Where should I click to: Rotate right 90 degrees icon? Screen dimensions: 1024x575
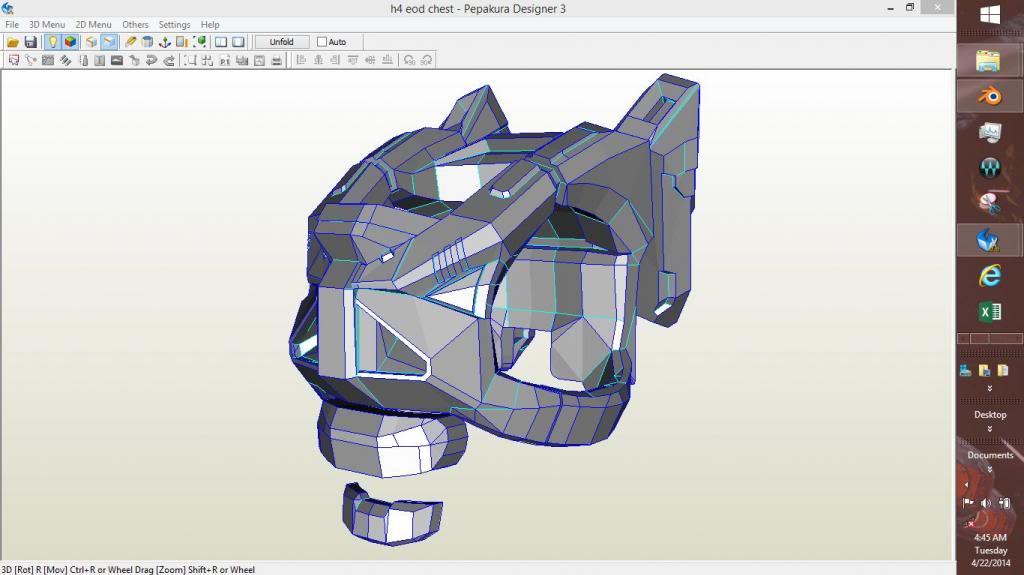(x=426, y=60)
